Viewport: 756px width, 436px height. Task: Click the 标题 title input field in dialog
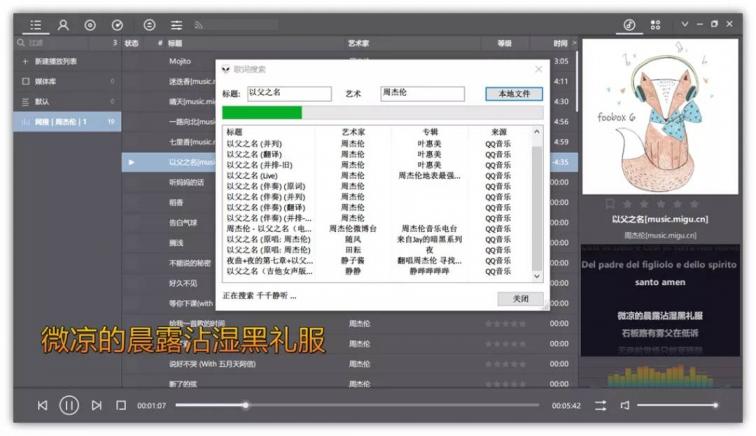(x=289, y=93)
